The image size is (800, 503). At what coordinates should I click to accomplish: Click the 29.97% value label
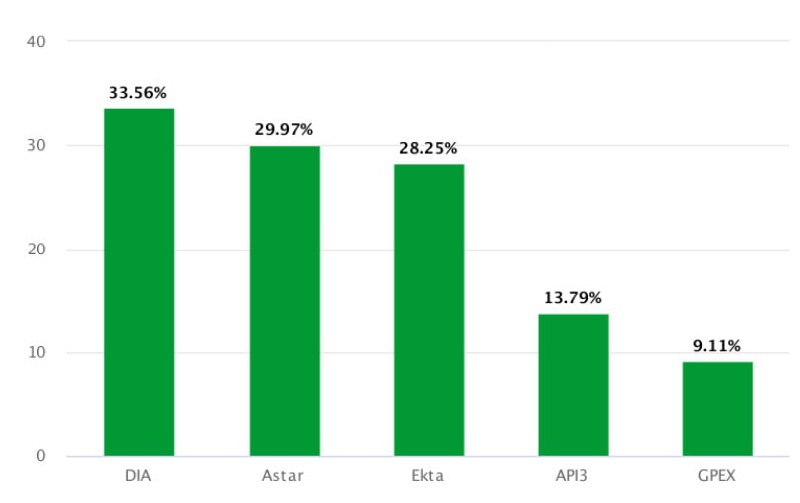click(x=284, y=129)
